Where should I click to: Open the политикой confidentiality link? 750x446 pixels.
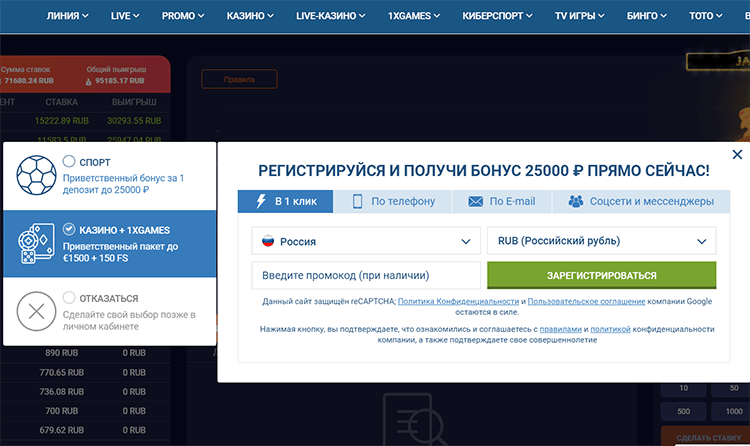[x=610, y=329]
